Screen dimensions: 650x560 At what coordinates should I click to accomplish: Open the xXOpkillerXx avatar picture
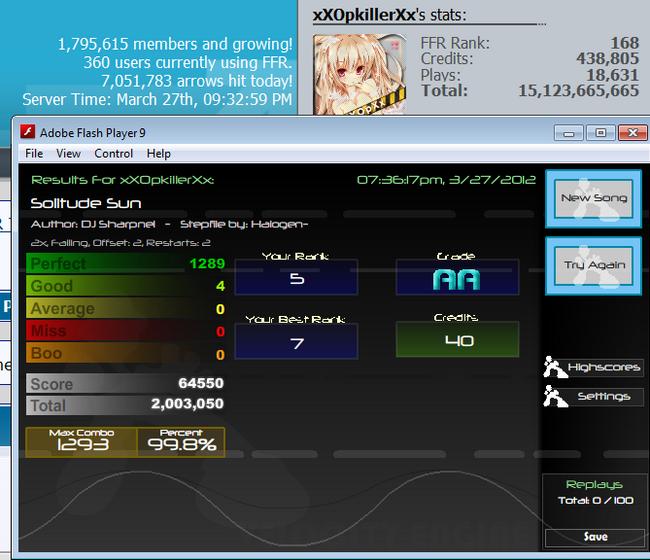click(360, 74)
